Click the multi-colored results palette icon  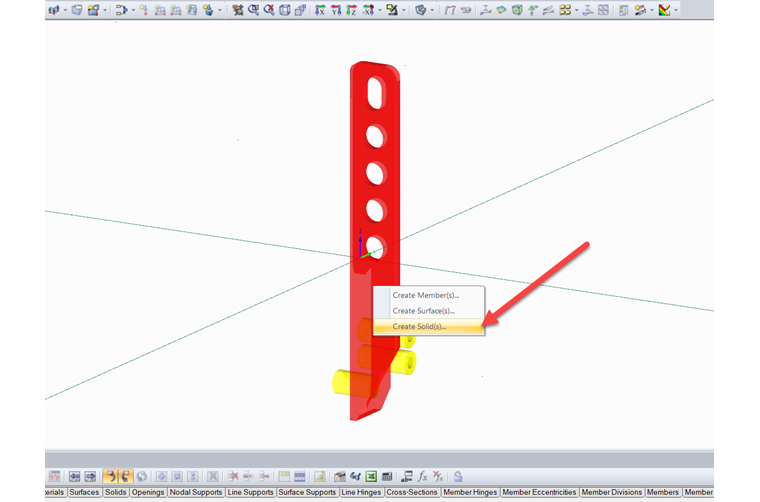click(665, 10)
